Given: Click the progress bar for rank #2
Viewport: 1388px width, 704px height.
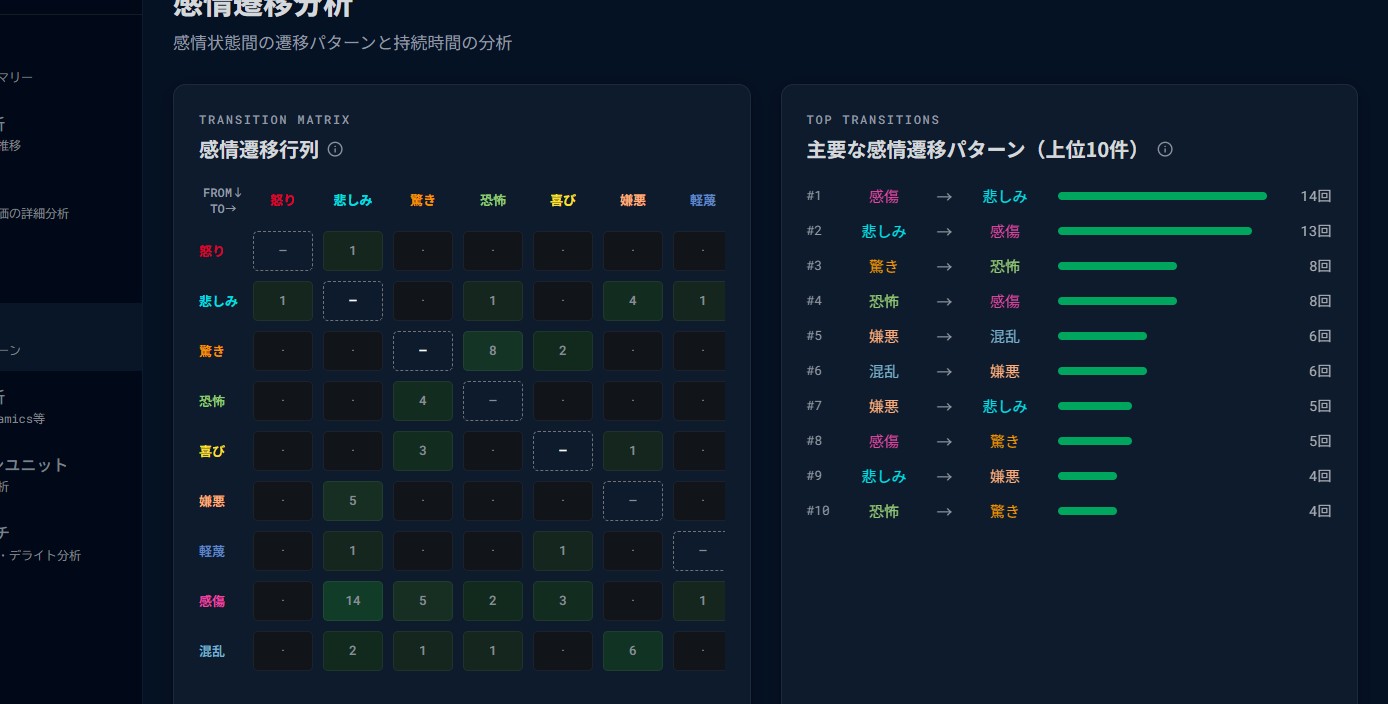Looking at the screenshot, I should point(1155,231).
